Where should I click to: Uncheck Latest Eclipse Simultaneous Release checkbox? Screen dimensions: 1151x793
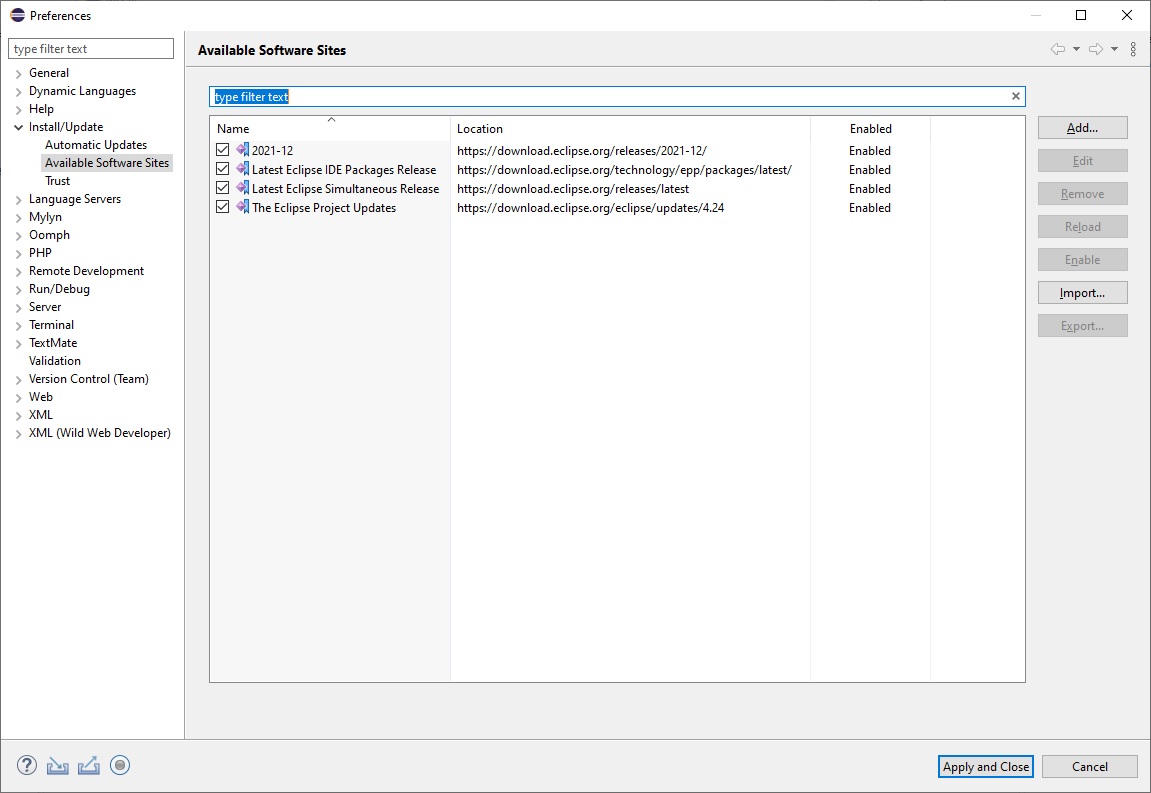[222, 188]
